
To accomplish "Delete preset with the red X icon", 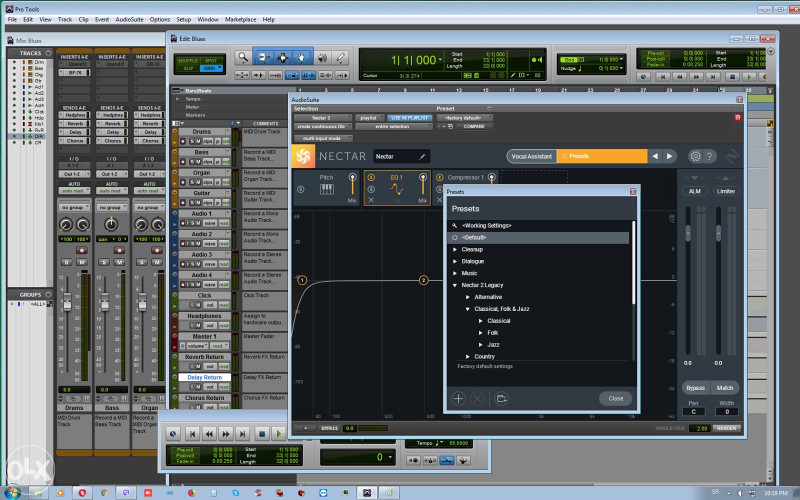I will point(477,398).
